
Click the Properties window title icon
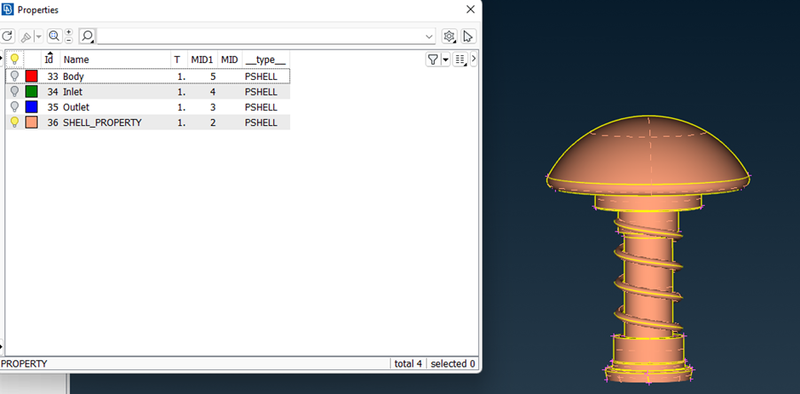(x=8, y=9)
